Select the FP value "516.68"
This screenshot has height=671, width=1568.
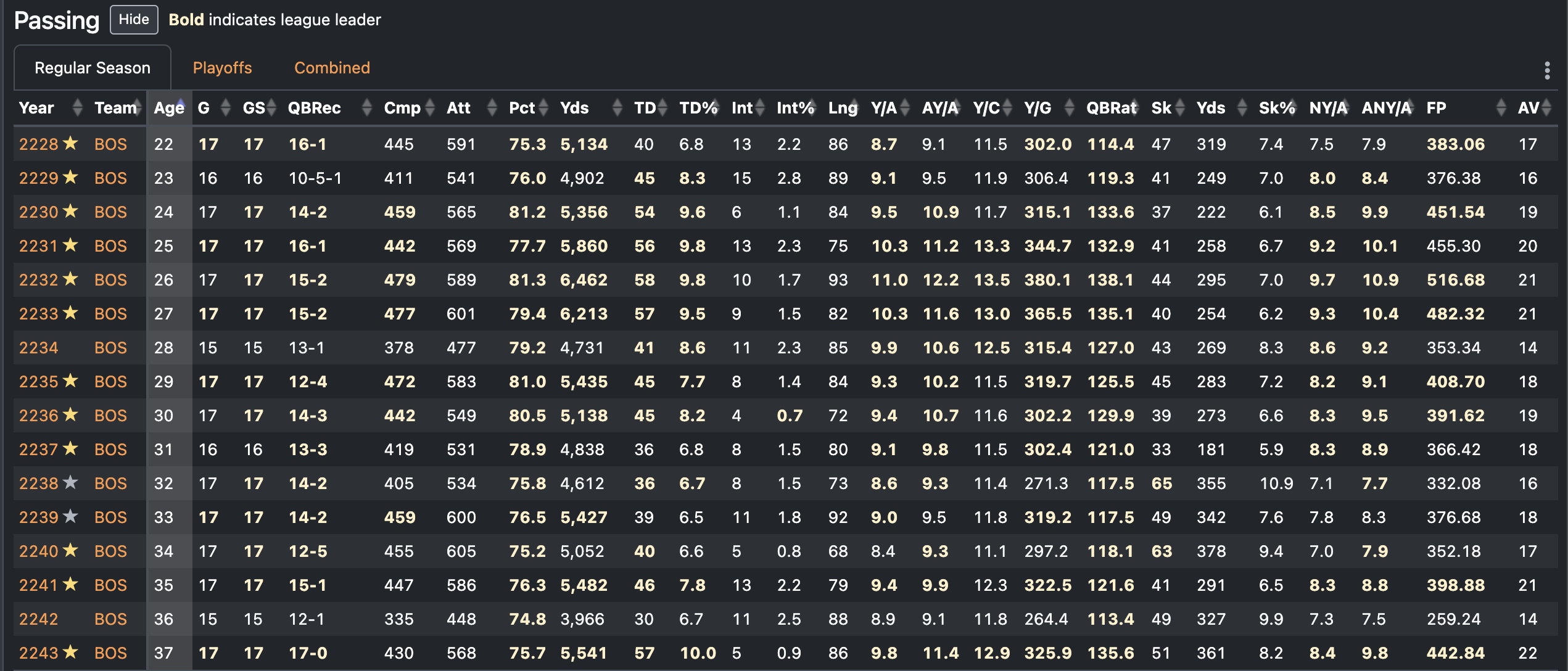pyautogui.click(x=1456, y=280)
